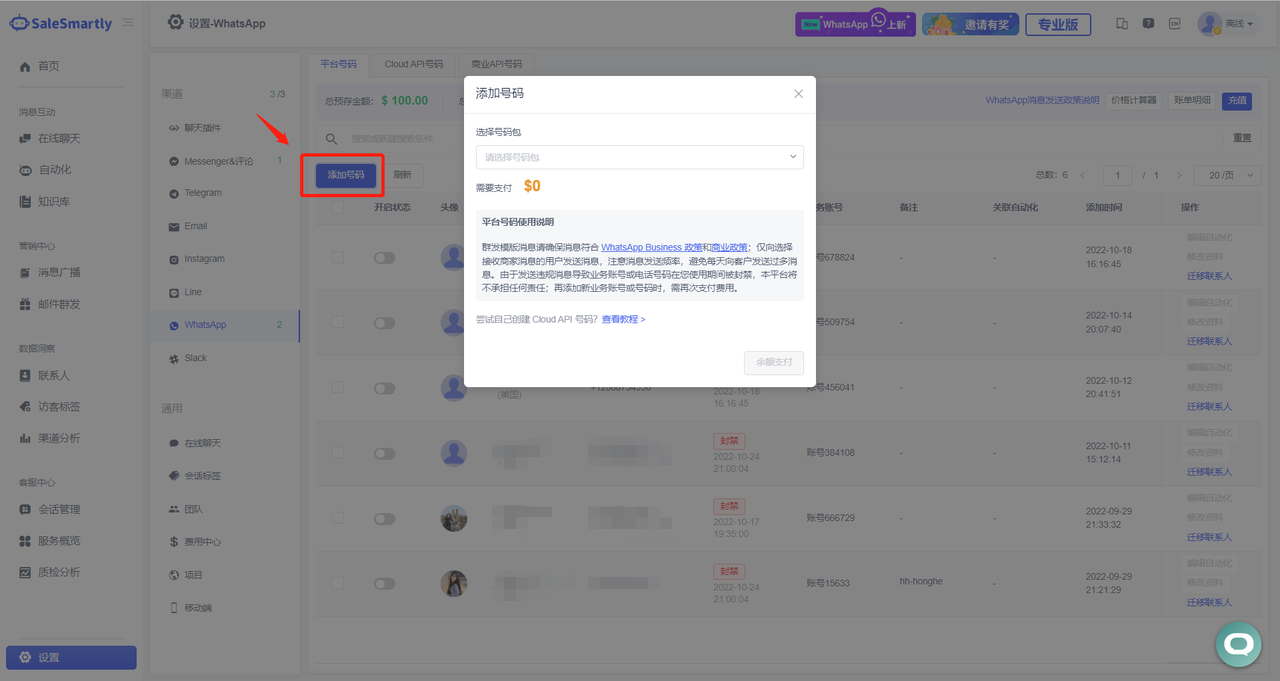Close the 添加号码 dialog with X icon

[x=798, y=94]
